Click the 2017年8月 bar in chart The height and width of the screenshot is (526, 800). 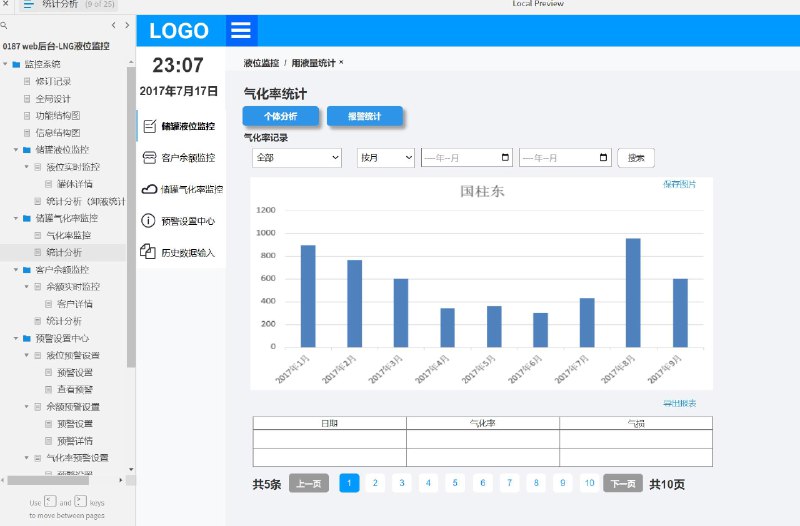coord(633,293)
